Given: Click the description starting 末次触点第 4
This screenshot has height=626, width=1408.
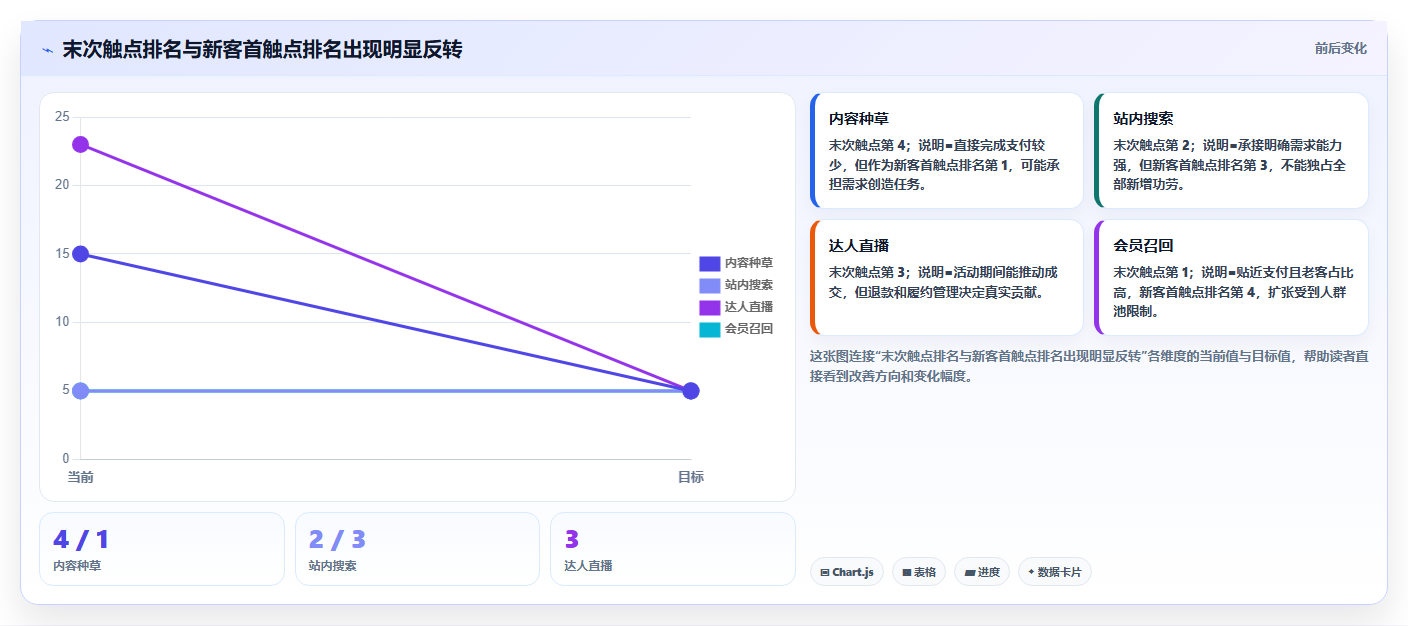Looking at the screenshot, I should point(945,165).
